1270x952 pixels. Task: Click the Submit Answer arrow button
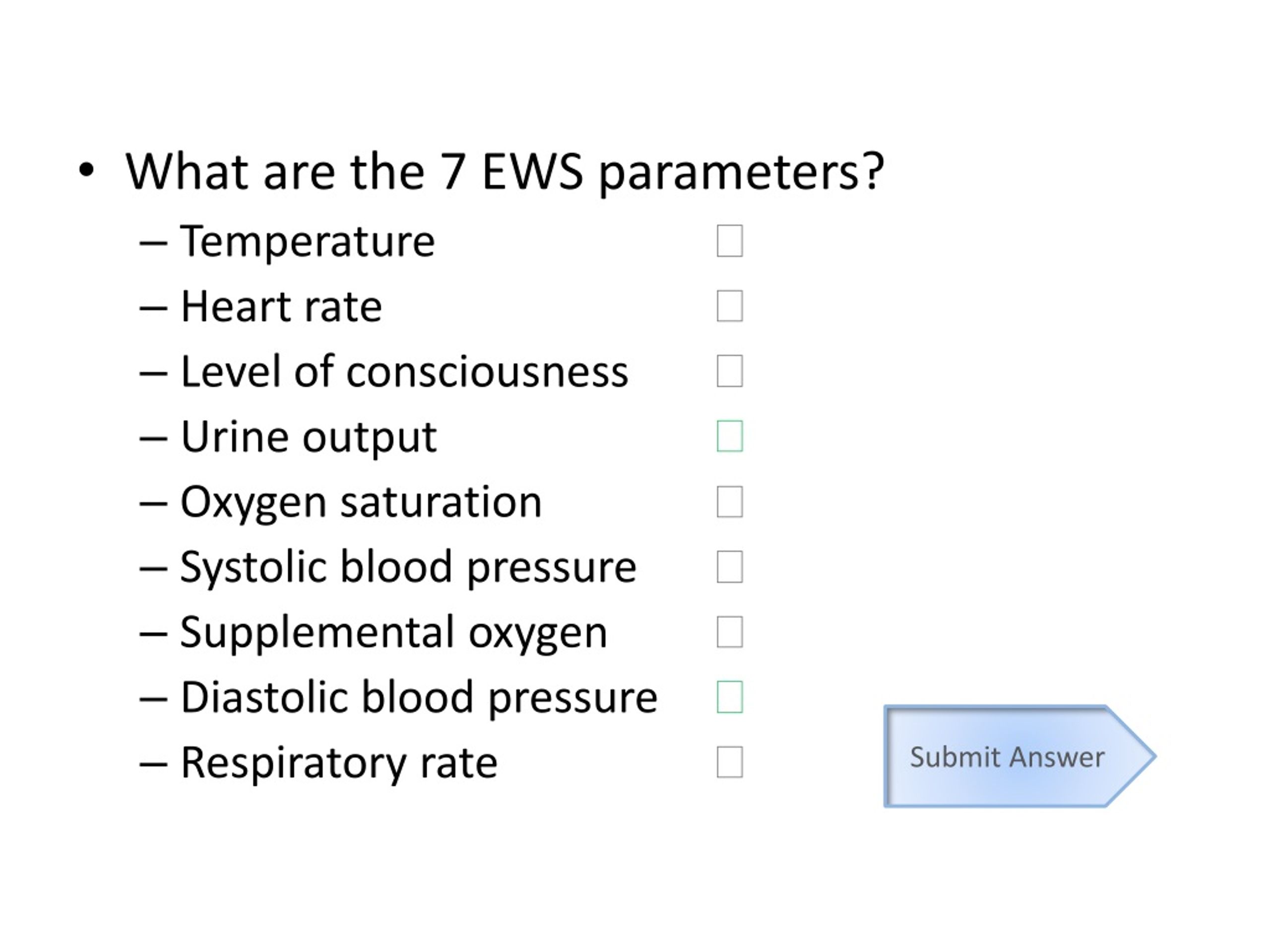click(x=1019, y=756)
